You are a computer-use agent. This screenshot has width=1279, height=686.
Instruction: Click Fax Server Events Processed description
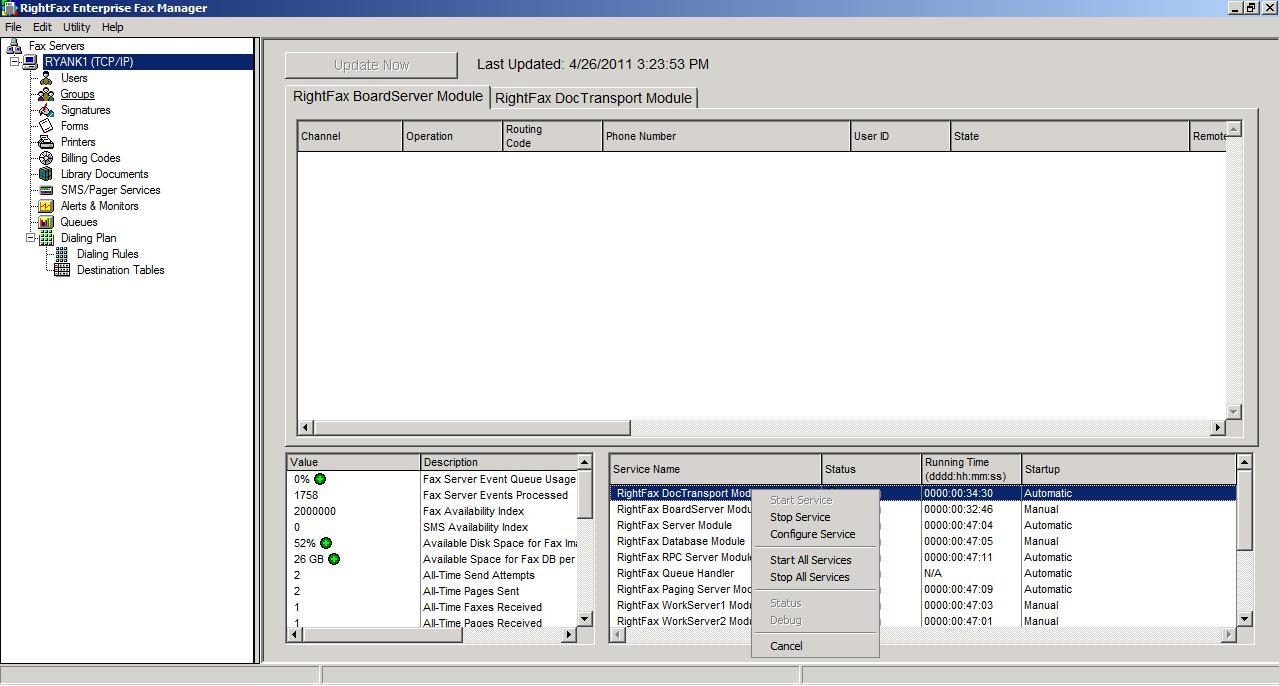point(495,495)
